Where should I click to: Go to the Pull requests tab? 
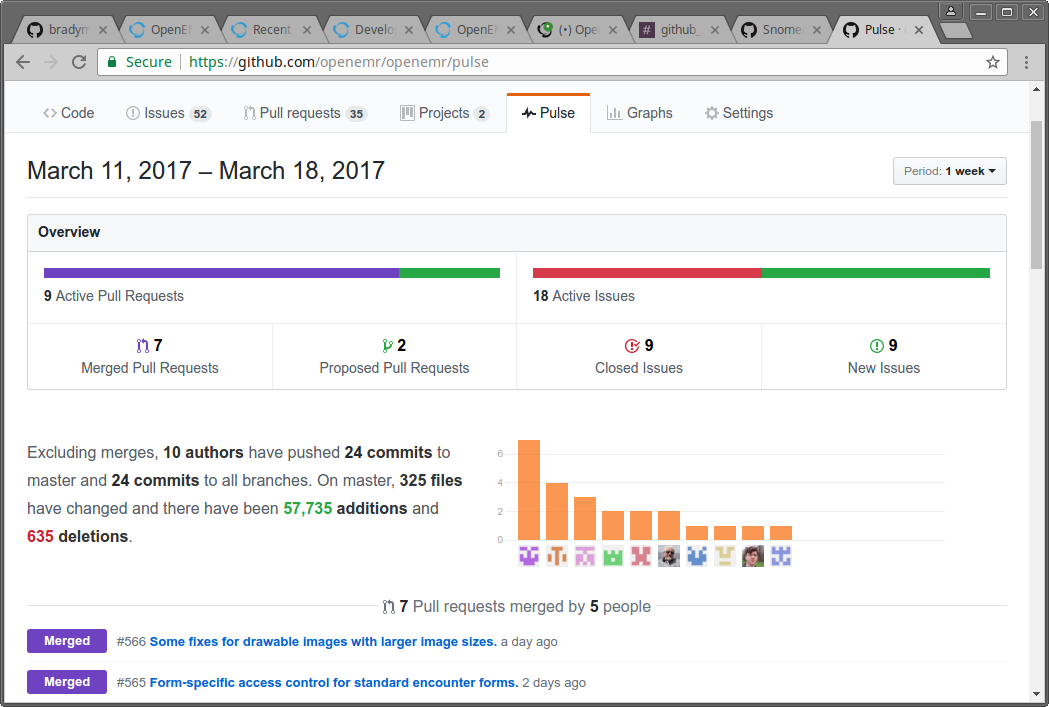[x=305, y=113]
